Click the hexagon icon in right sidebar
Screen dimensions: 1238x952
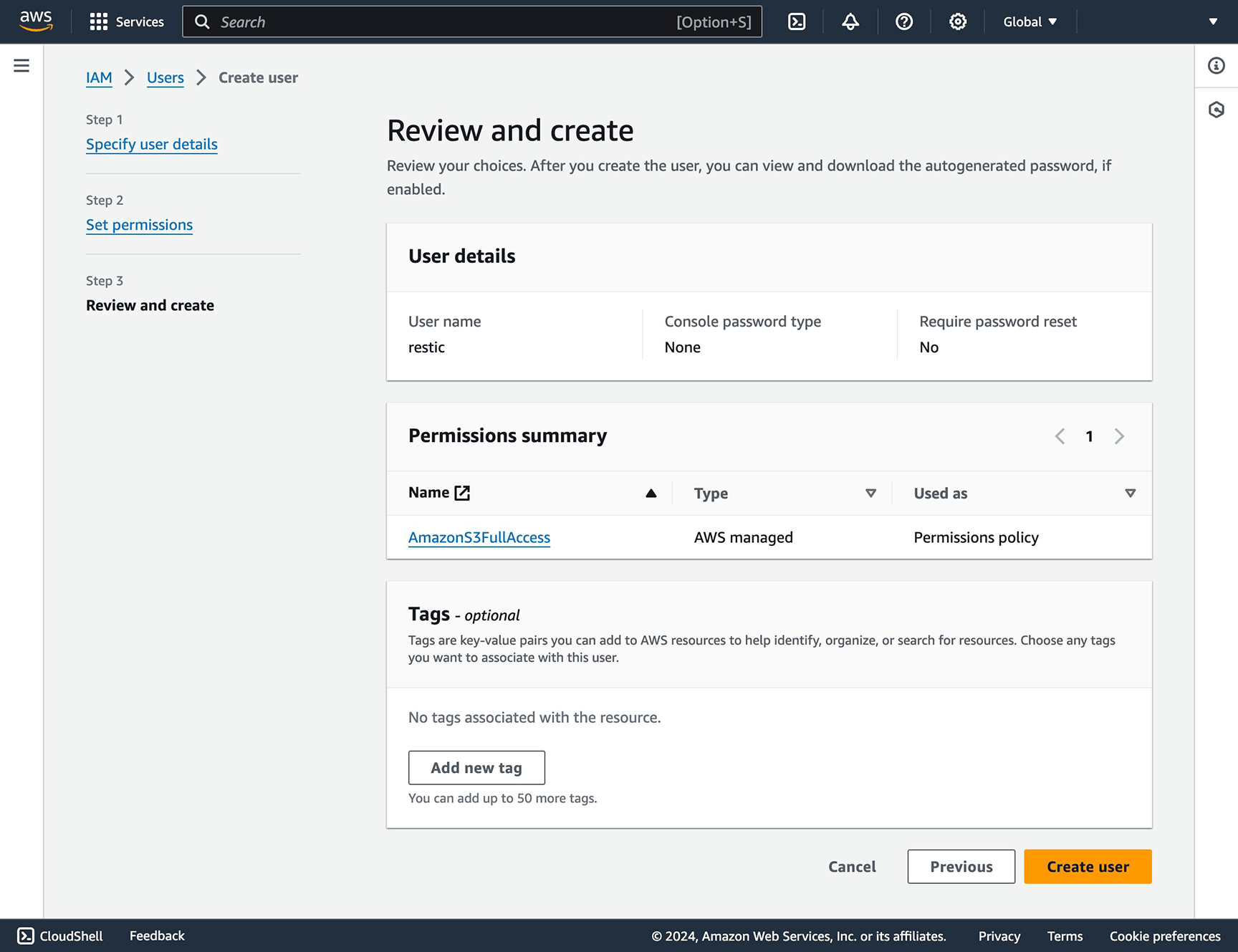1216,110
